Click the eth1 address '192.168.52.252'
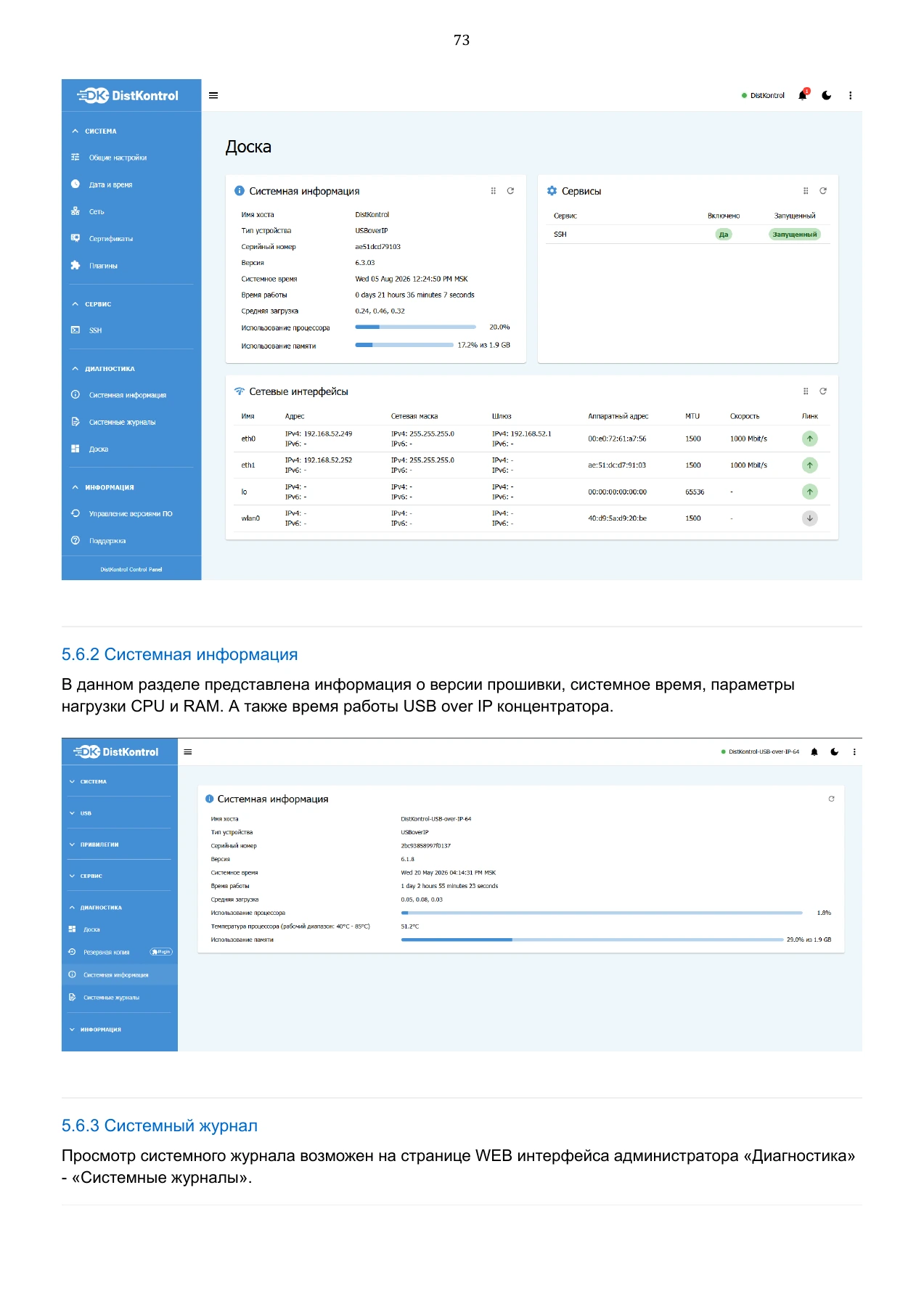 [328, 460]
